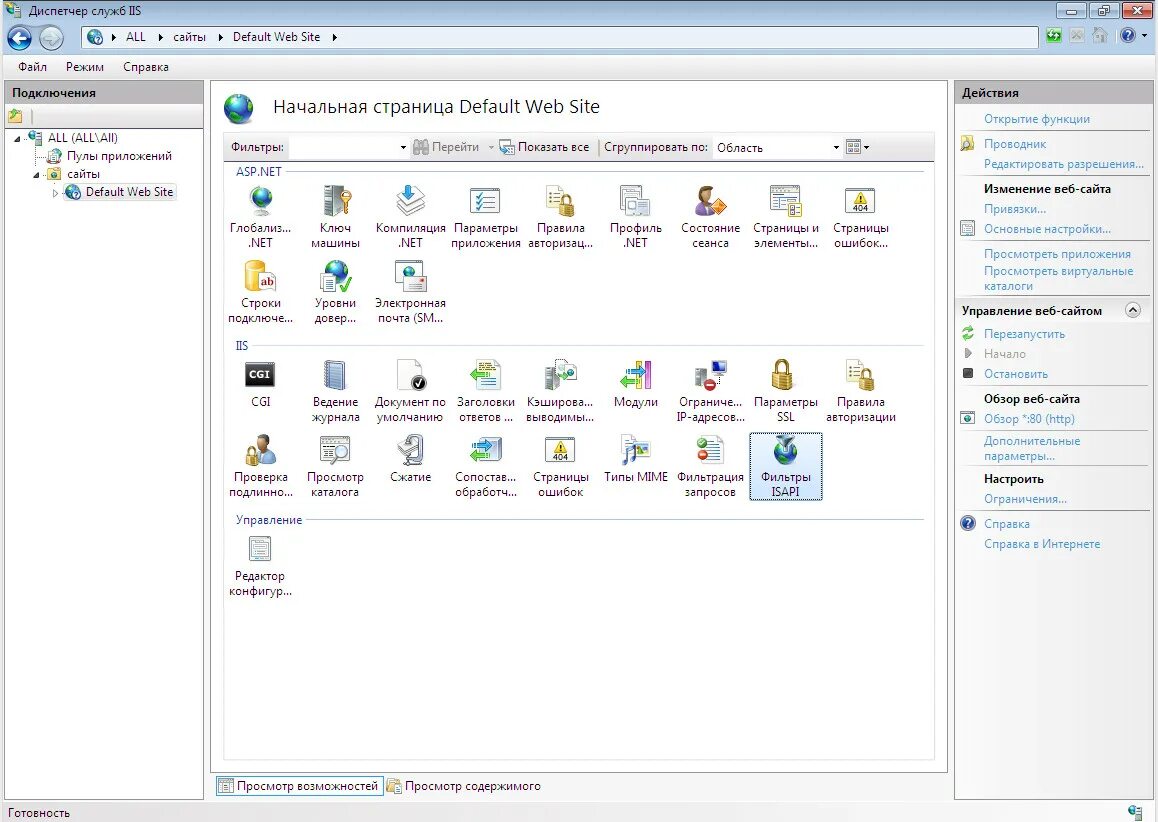Open Параметры SSL feature
This screenshot has height=822, width=1158.
coord(786,391)
